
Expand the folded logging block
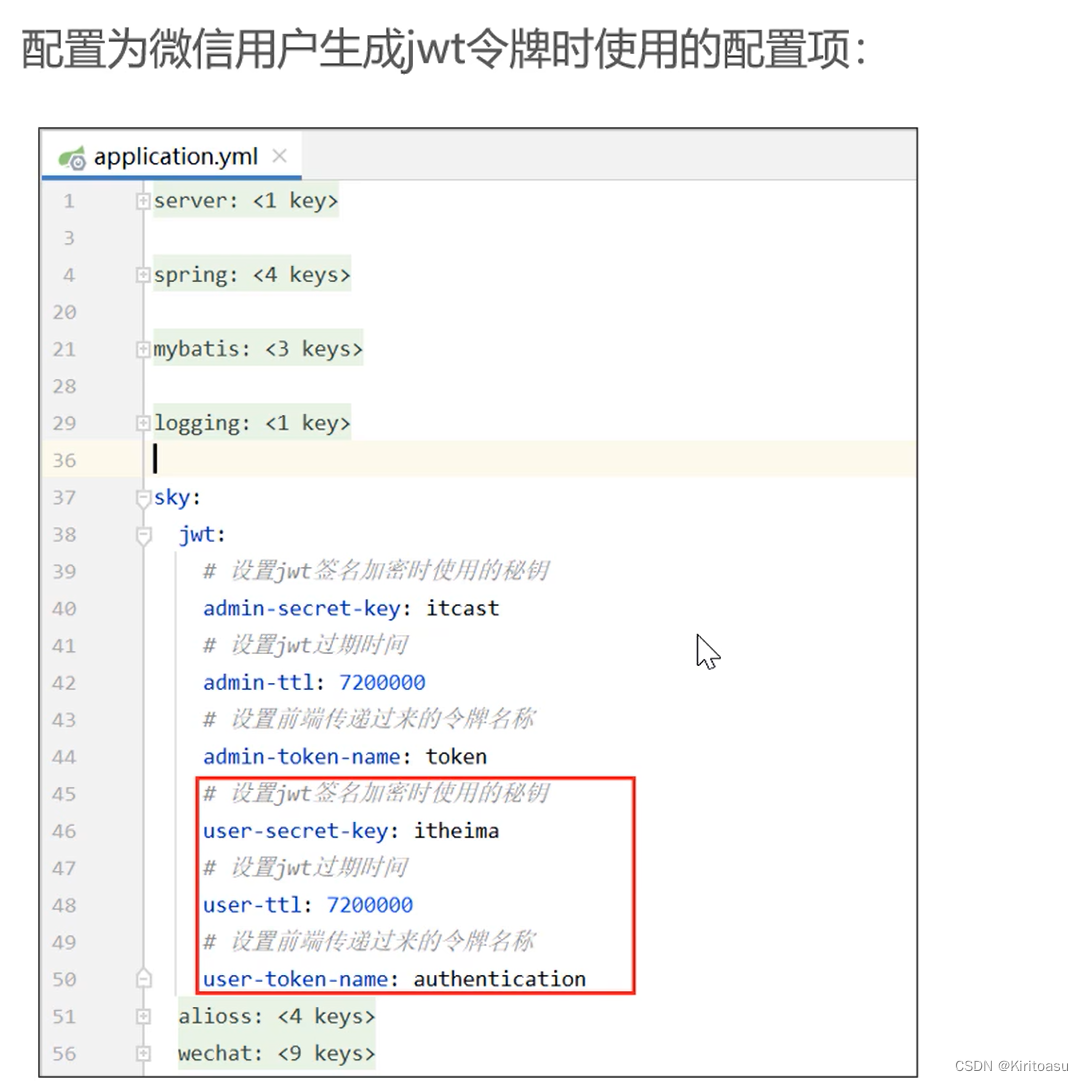(x=142, y=423)
